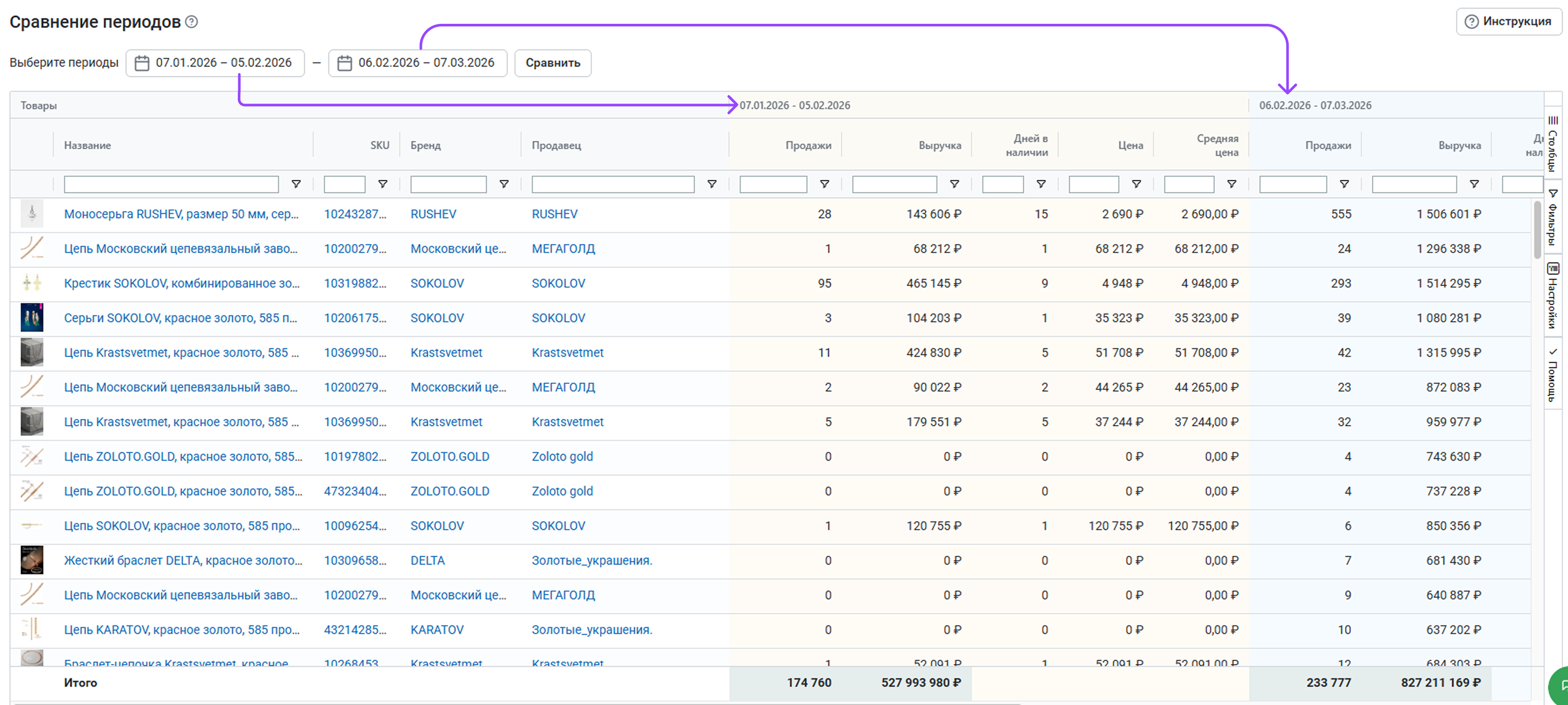Click filter icon for SKU column
This screenshot has height=705, width=1568.
382,184
